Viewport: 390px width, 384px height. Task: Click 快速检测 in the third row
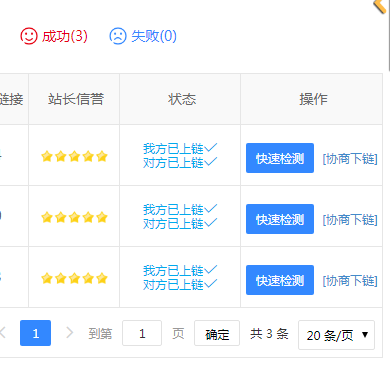280,280
